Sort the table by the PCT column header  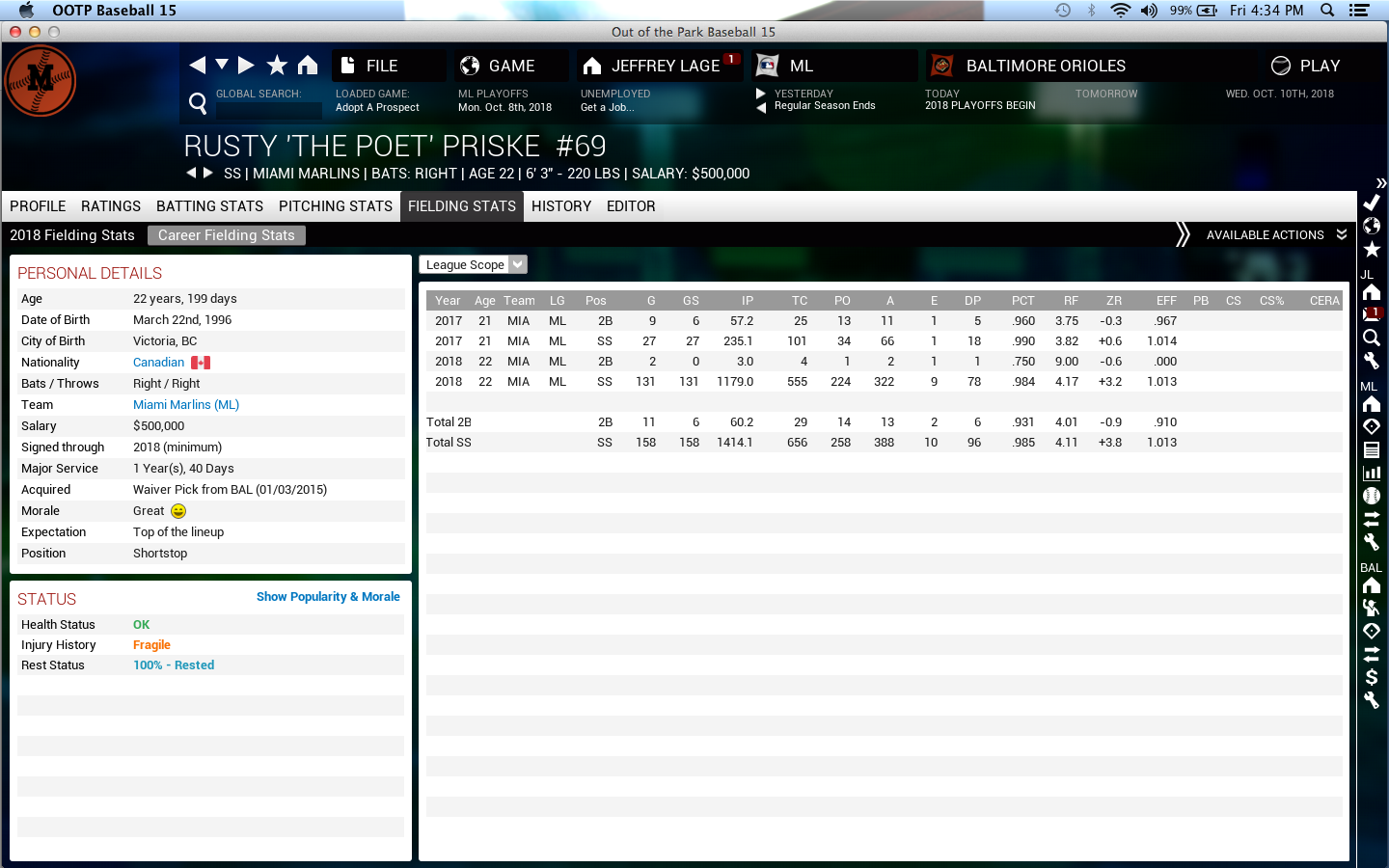click(x=1022, y=301)
